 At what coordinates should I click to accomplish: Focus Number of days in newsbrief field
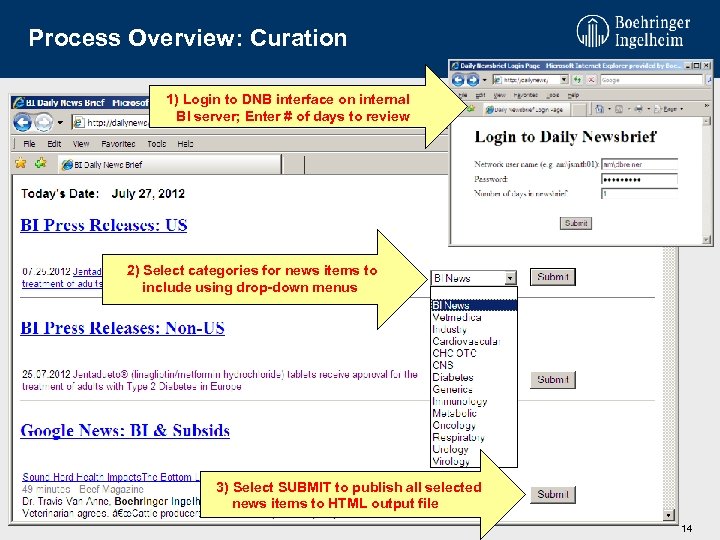pyautogui.click(x=640, y=194)
